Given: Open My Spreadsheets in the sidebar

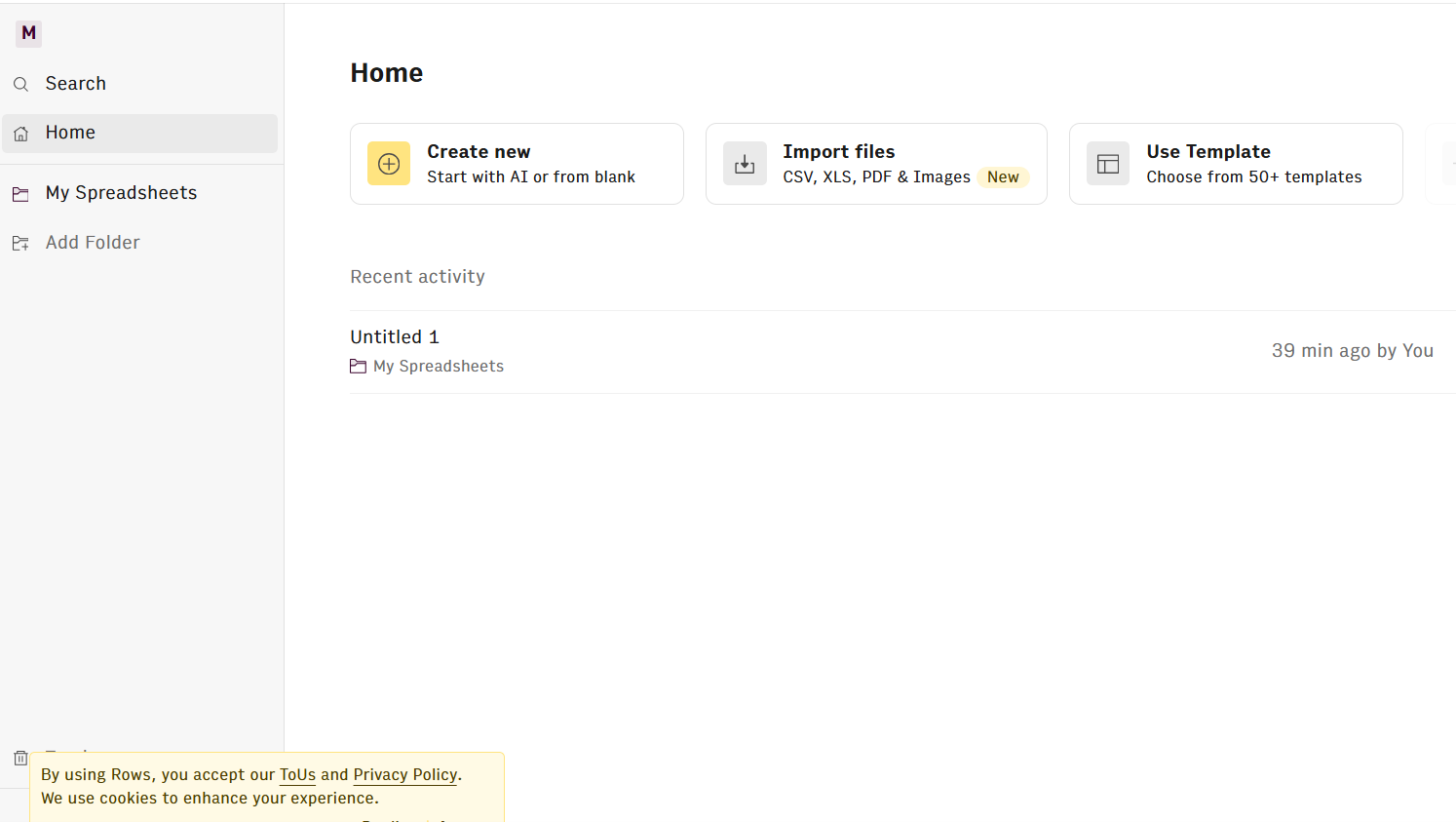Looking at the screenshot, I should (x=121, y=193).
